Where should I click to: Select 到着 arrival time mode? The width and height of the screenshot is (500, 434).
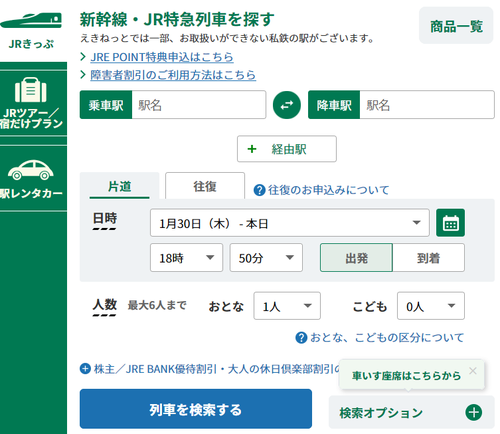click(x=429, y=258)
